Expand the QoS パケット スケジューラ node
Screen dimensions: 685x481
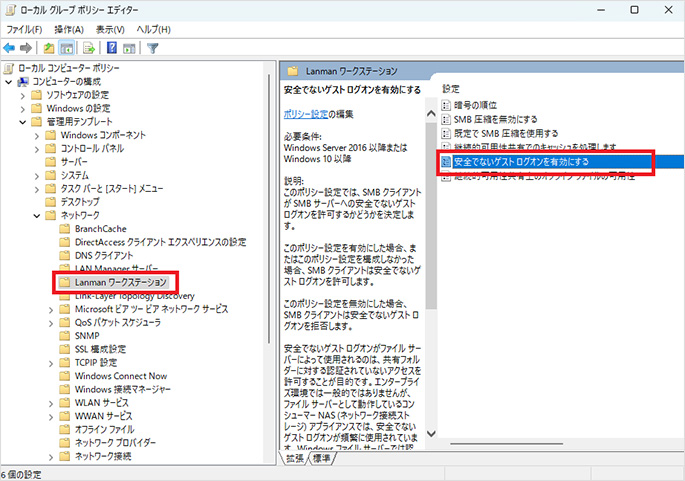point(52,323)
